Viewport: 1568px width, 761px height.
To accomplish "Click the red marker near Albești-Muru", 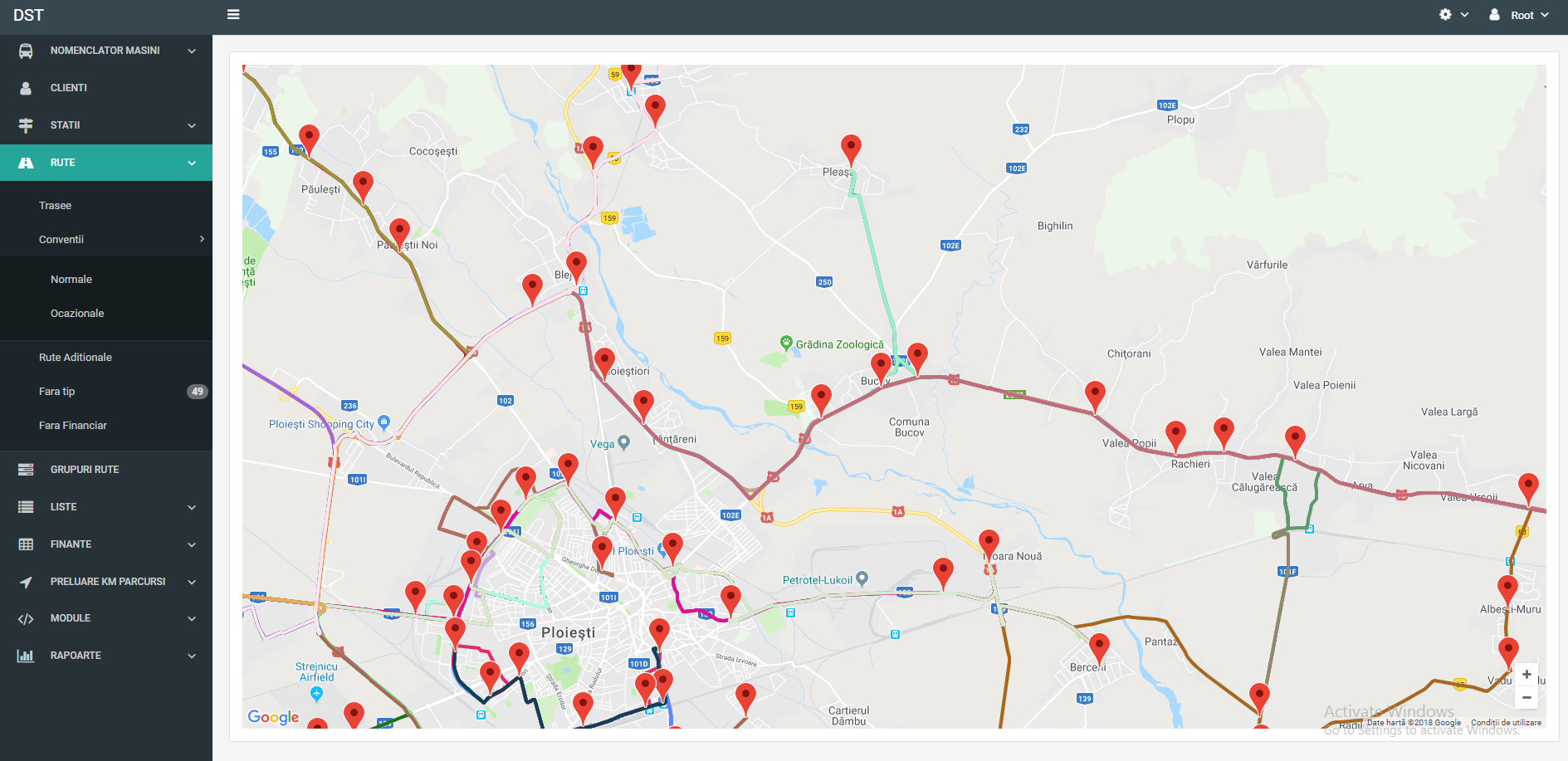I will click(x=1507, y=592).
